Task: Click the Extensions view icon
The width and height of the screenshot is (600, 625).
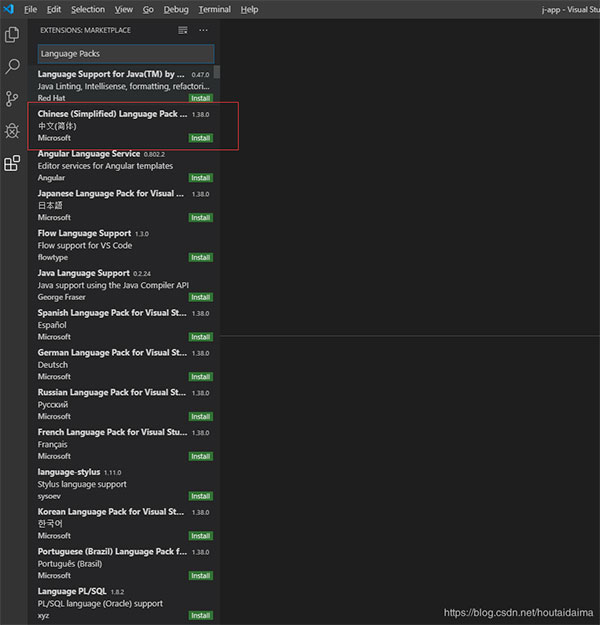Action: 12,163
